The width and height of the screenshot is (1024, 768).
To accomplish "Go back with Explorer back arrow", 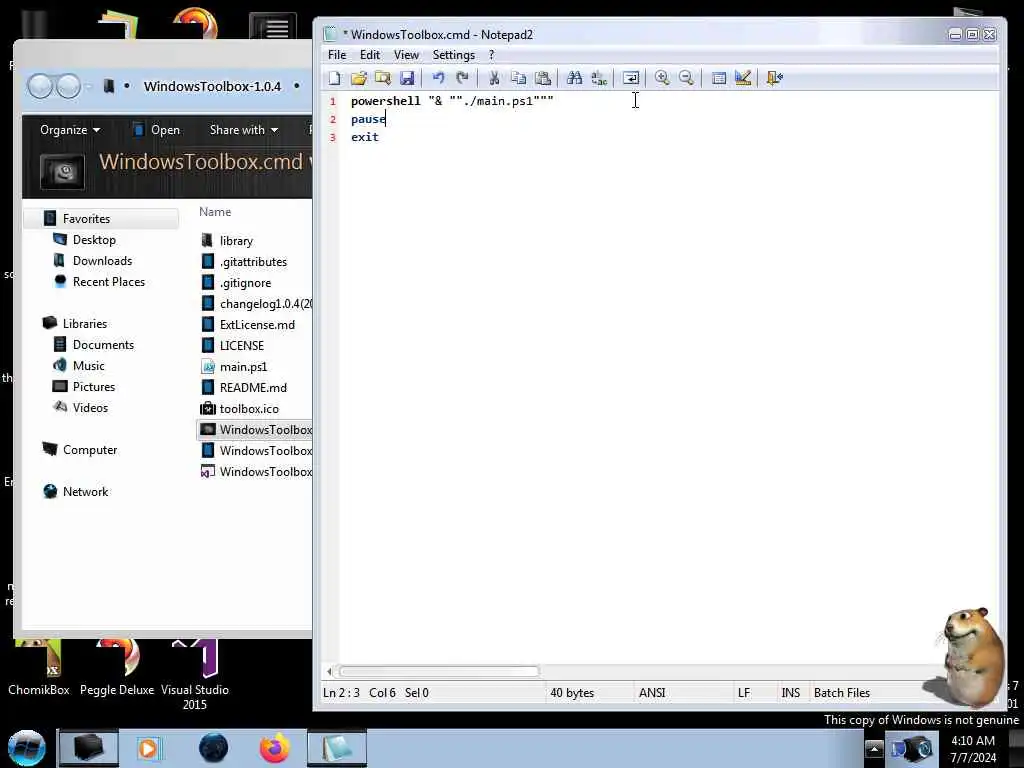I will tap(40, 86).
